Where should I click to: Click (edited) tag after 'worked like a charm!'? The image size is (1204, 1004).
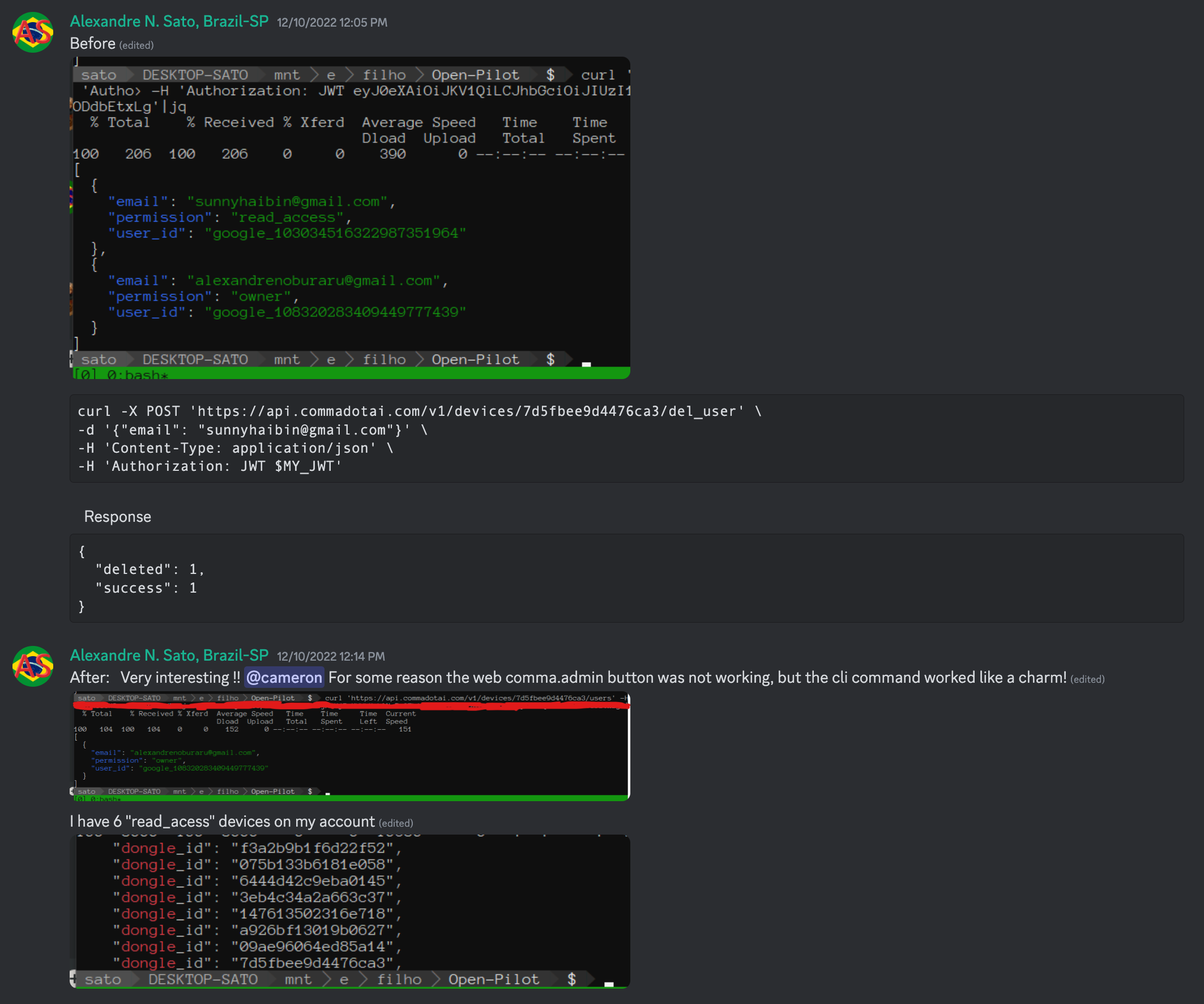1087,679
